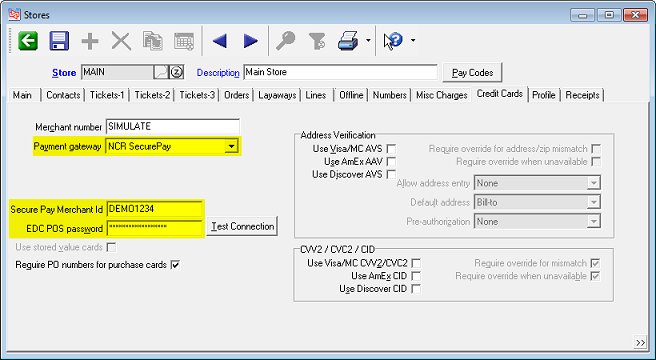Open the Payment gateway dropdown
This screenshot has height=360, width=656.
[x=231, y=146]
